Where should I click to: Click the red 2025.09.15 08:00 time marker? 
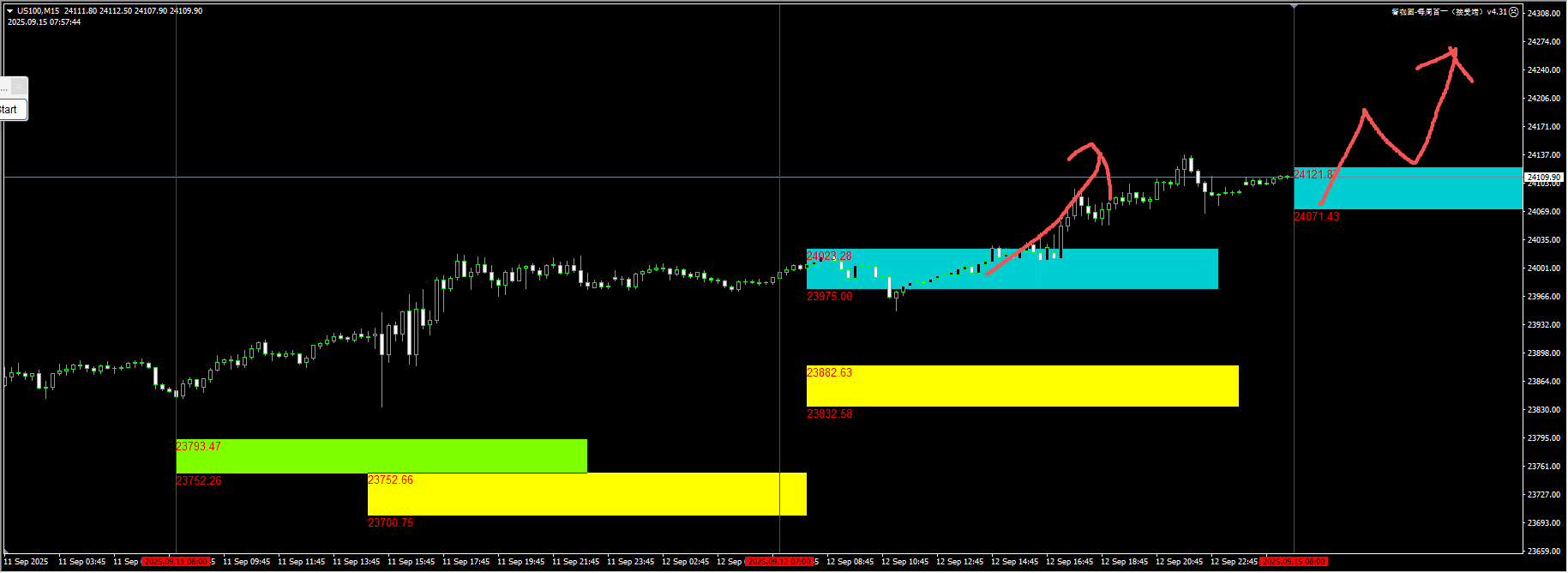point(1294,562)
